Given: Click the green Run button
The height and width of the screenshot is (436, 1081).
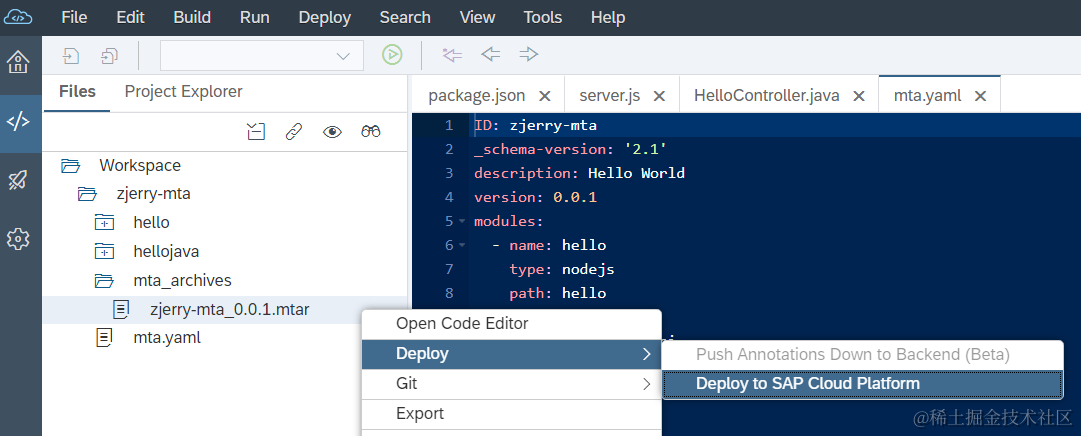Looking at the screenshot, I should click(x=392, y=54).
